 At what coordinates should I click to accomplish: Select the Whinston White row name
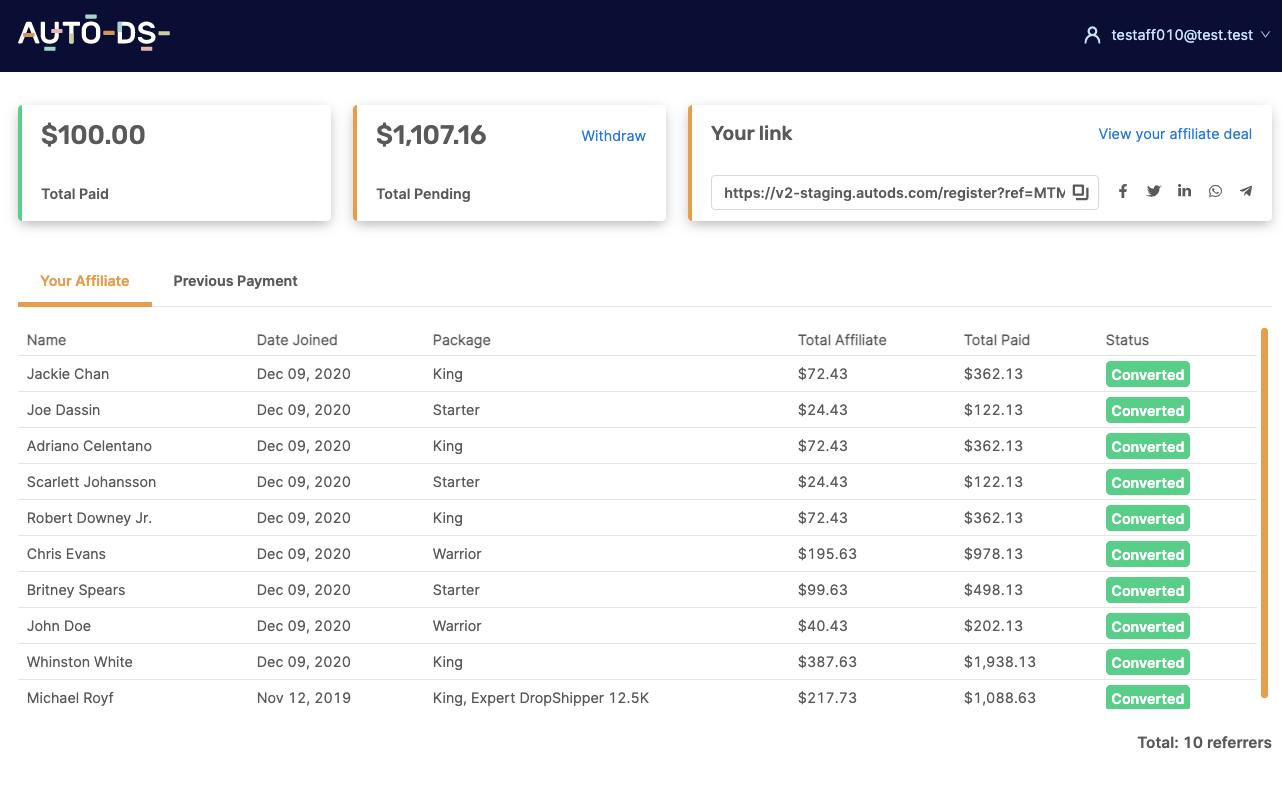80,662
